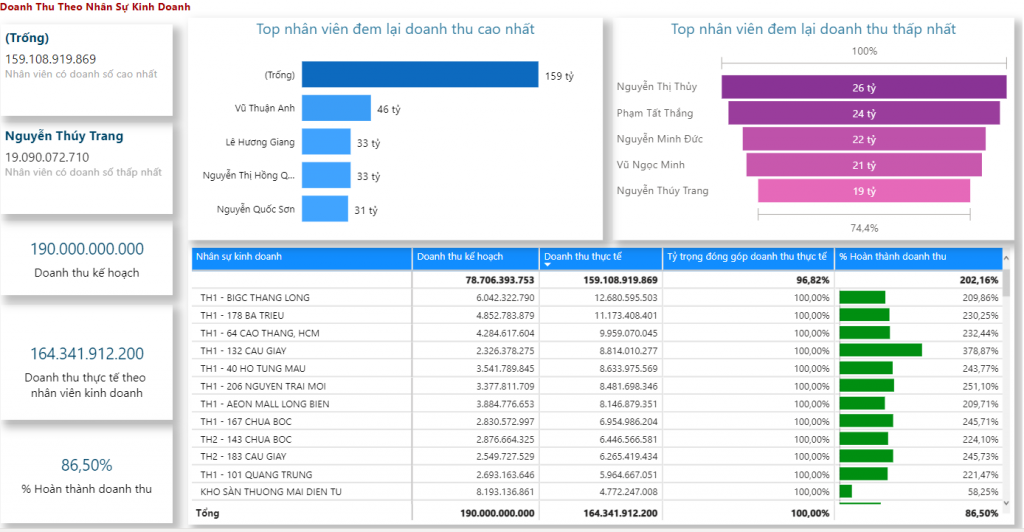1024x532 pixels.
Task: Select row TH2 - 183 CAU GIAY
Action: pyautogui.click(x=597, y=456)
